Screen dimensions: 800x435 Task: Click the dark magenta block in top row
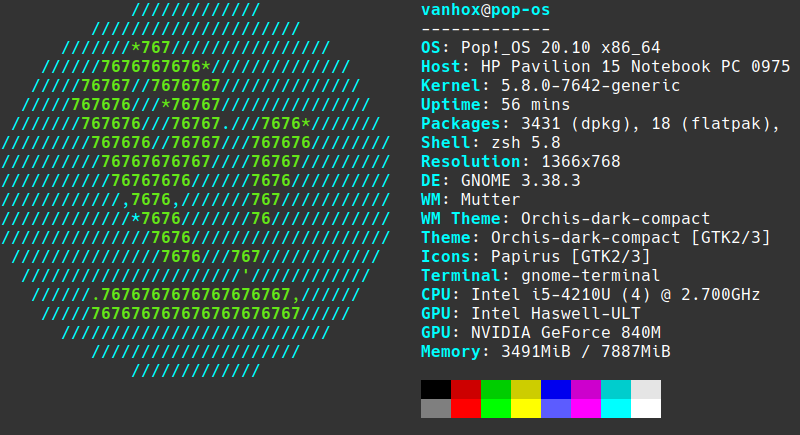(586, 390)
